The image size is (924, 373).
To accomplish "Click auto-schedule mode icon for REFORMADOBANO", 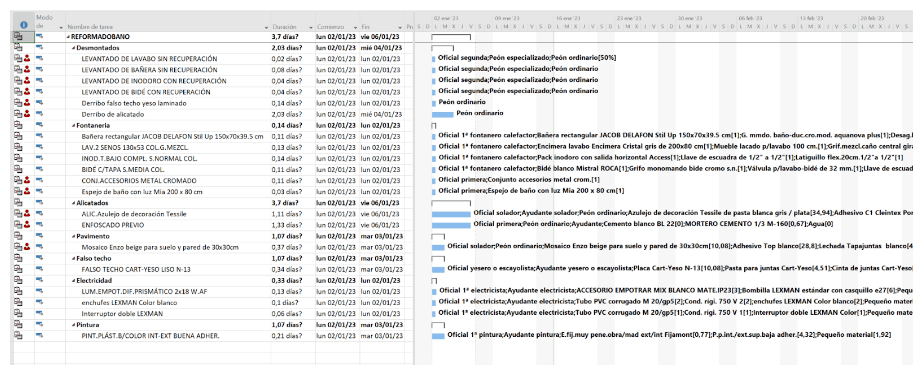I will click(x=40, y=37).
